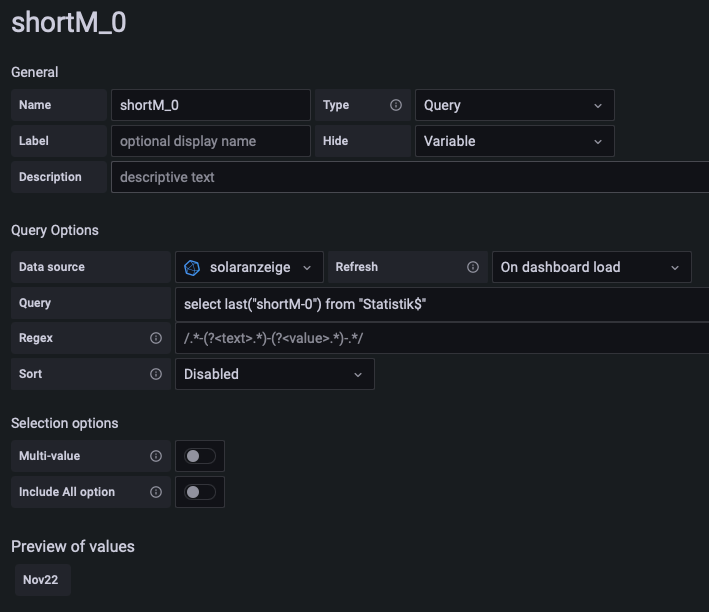Expand the solaranzeige data source picker
The height and width of the screenshot is (612, 709).
(x=250, y=267)
